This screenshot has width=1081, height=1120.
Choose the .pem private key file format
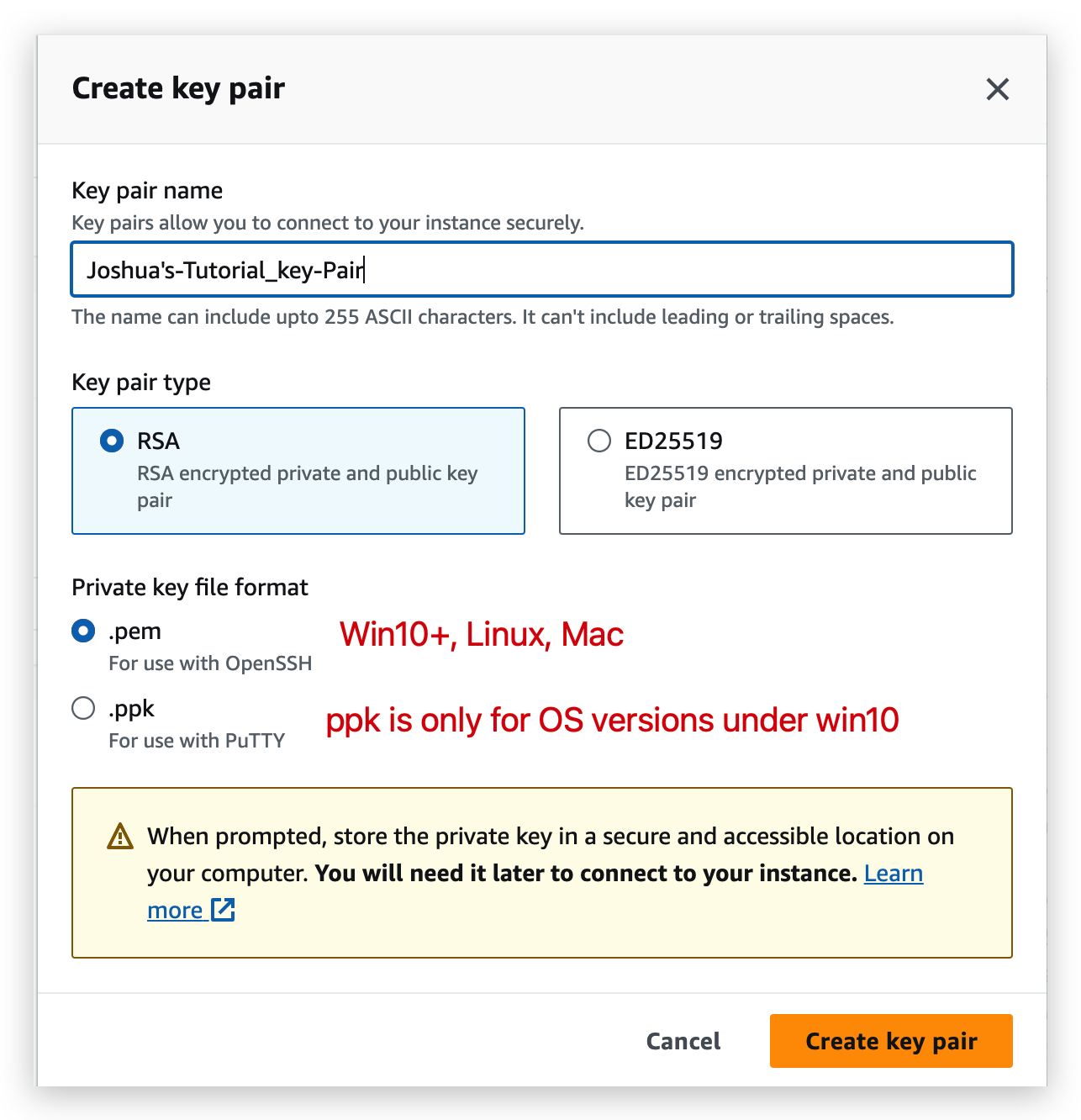coord(82,631)
